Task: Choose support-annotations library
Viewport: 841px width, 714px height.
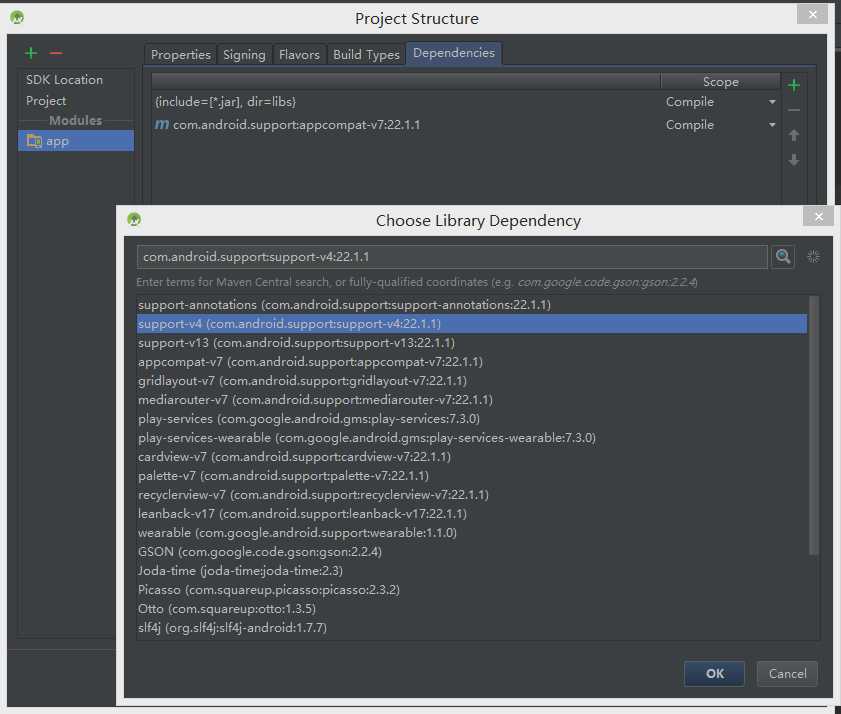Action: click(x=472, y=305)
